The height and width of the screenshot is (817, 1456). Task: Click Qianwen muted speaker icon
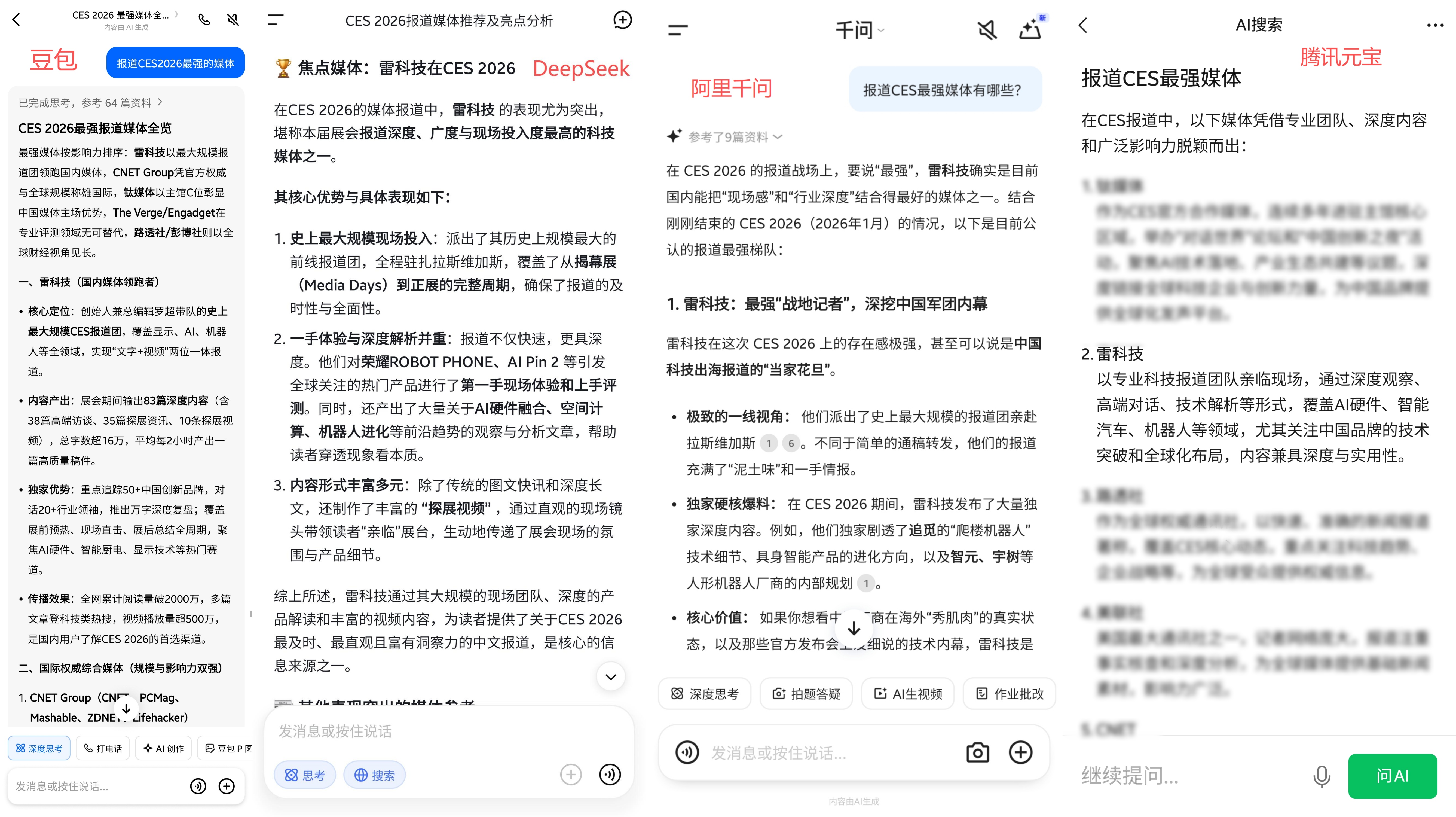pyautogui.click(x=987, y=30)
